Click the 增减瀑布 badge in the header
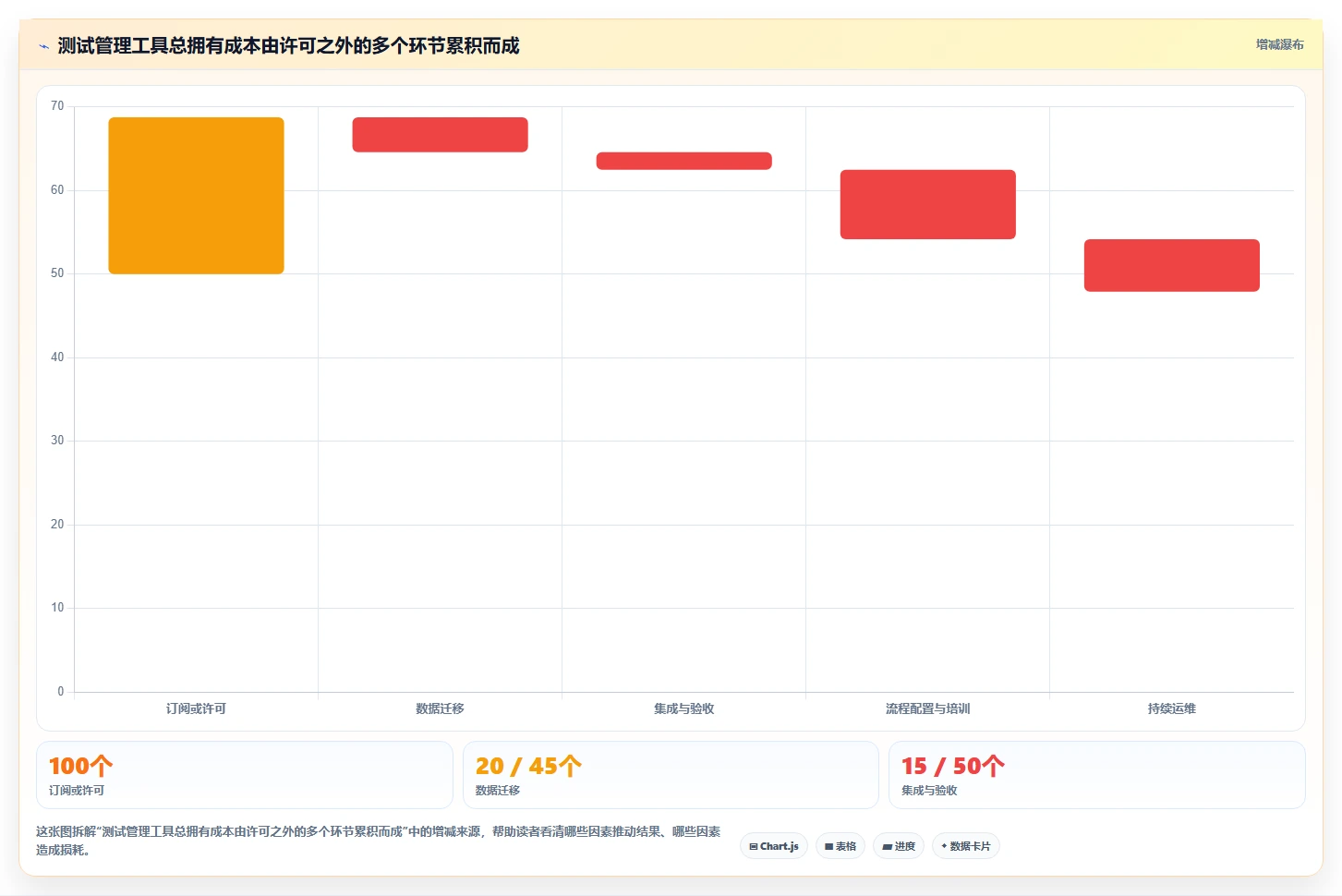1342x896 pixels. click(1279, 44)
